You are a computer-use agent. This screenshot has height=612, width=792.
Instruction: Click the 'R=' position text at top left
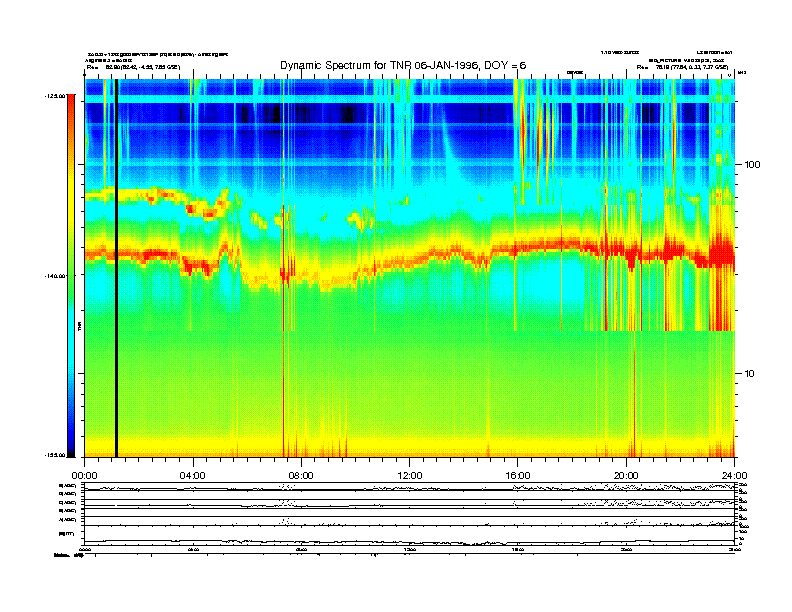[133, 67]
